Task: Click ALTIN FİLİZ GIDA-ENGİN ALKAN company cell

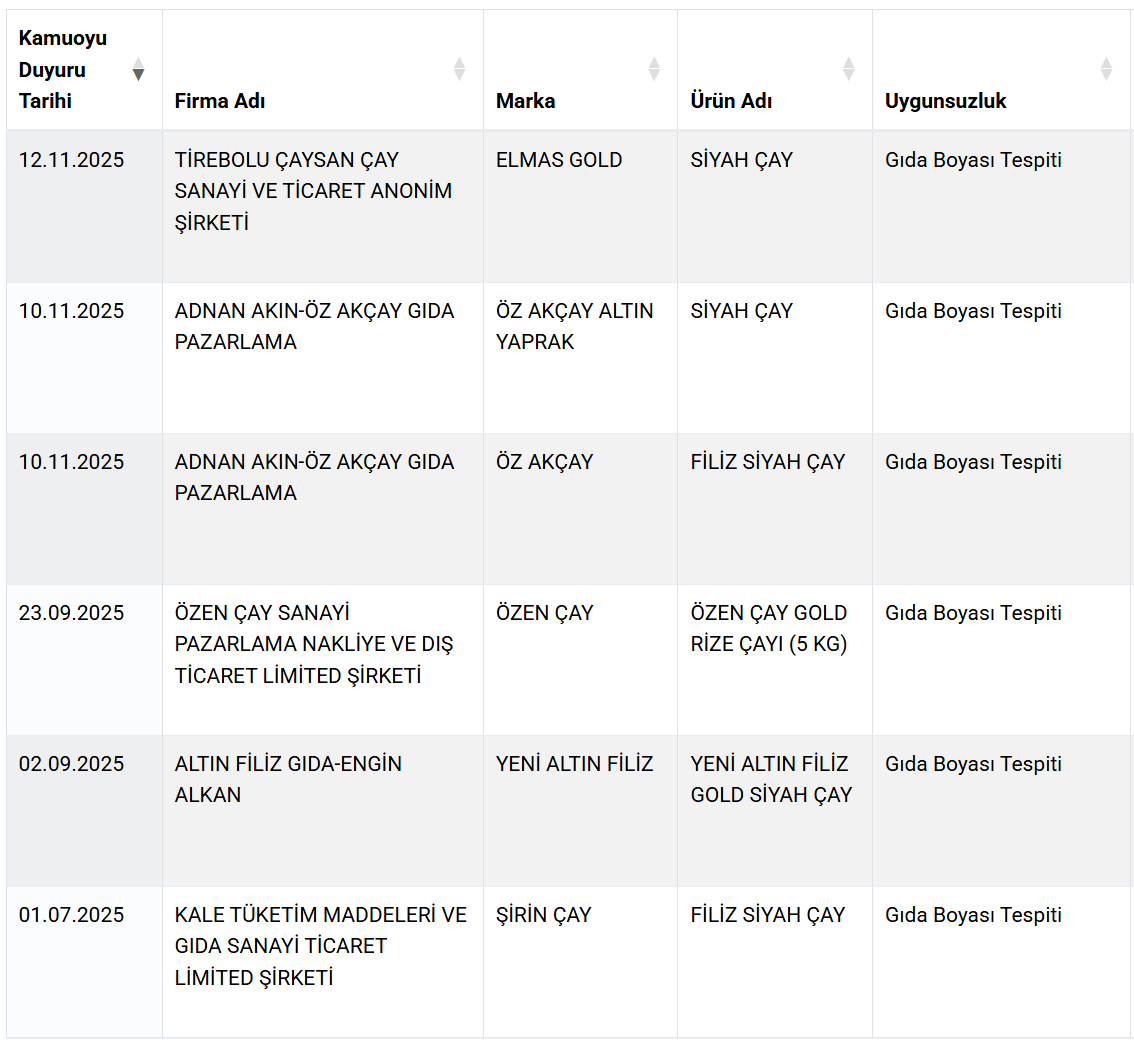Action: (x=288, y=779)
